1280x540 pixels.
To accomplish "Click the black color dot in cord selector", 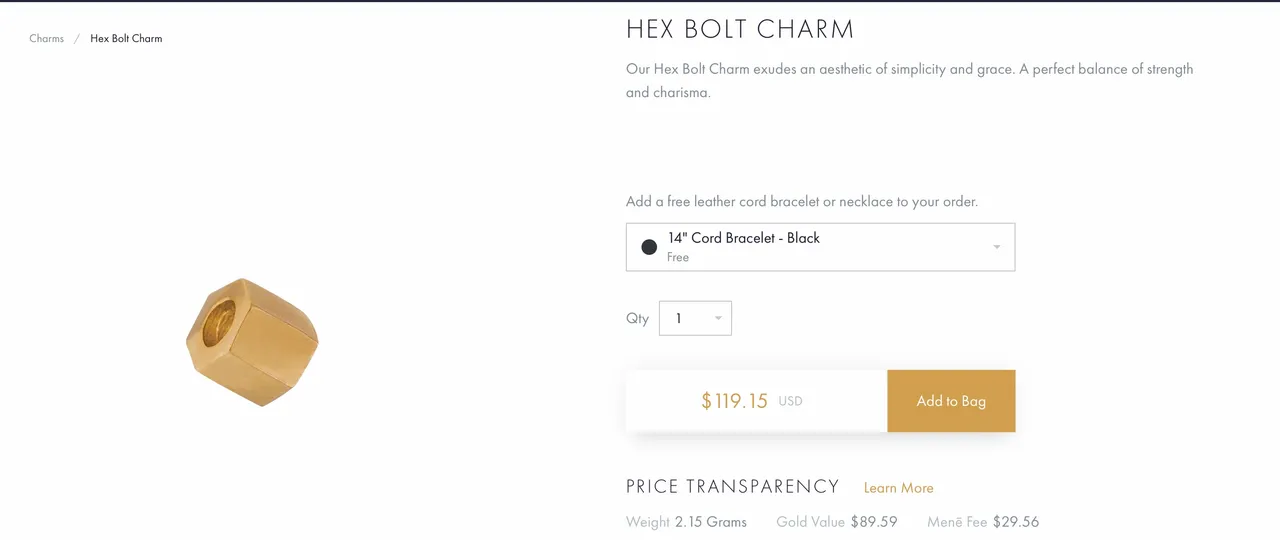I will (x=649, y=247).
